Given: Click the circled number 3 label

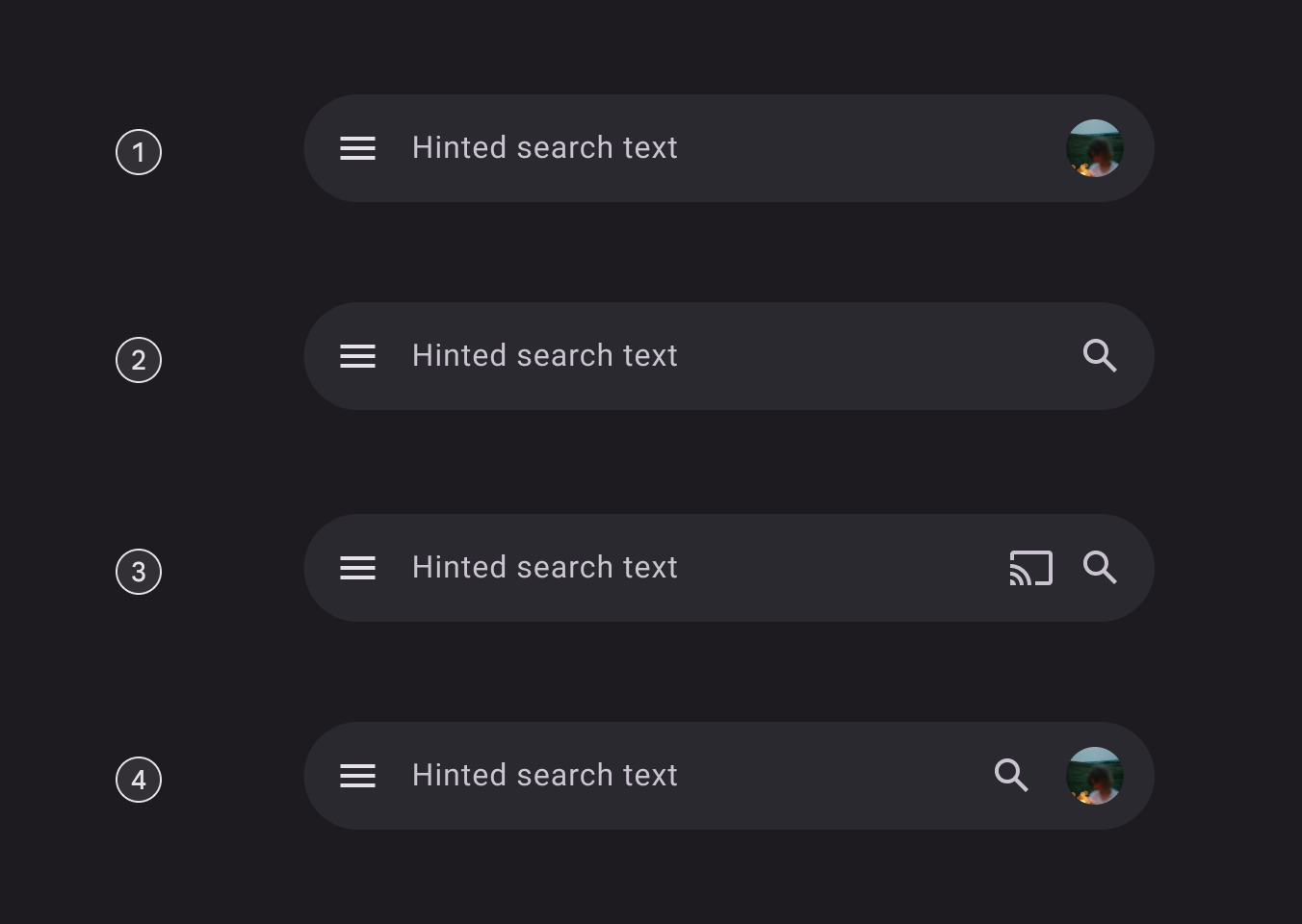Looking at the screenshot, I should point(139,572).
